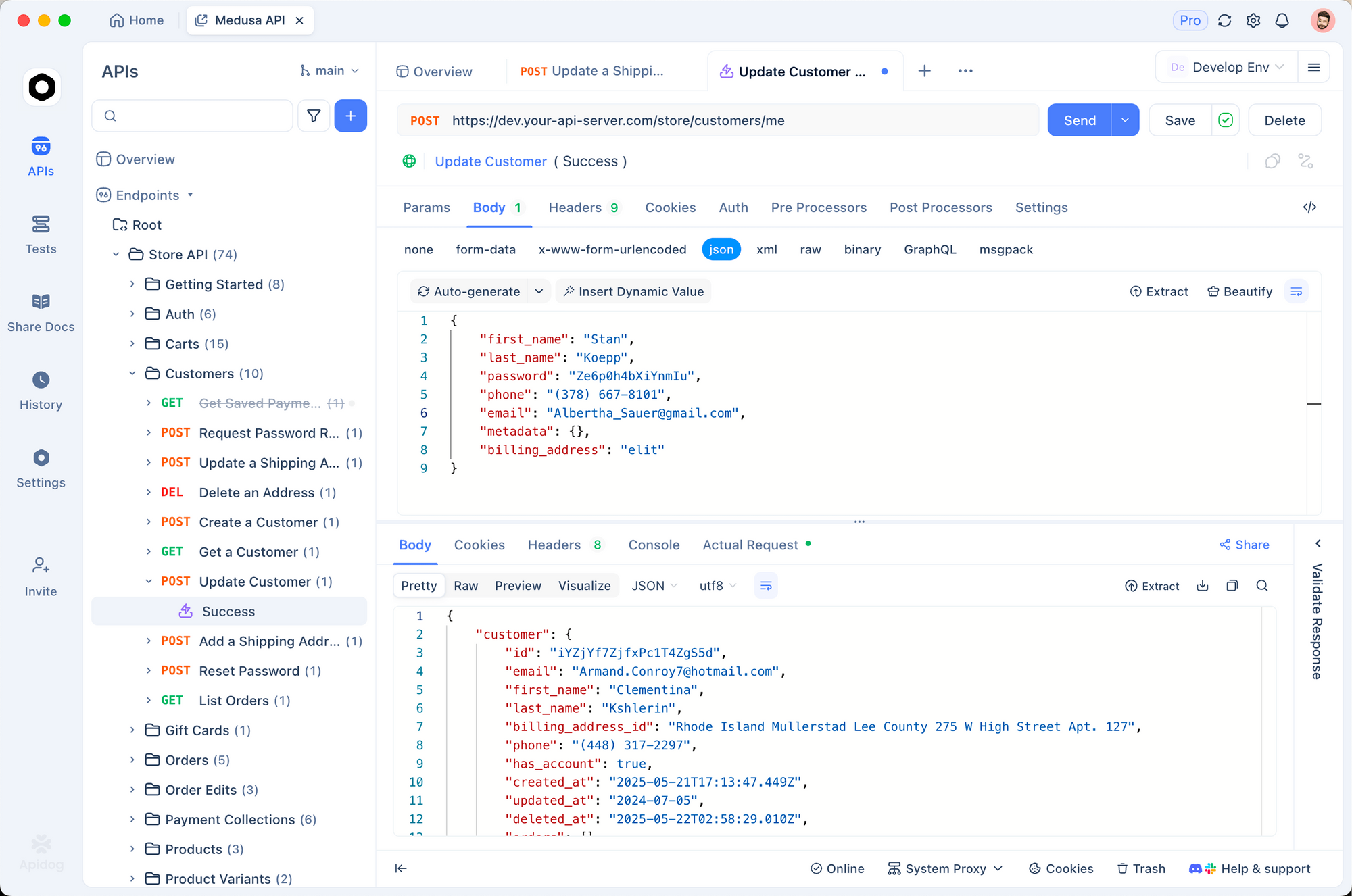Screen dimensions: 1352x896
Task: Open the Actual Request response tab
Action: [750, 545]
